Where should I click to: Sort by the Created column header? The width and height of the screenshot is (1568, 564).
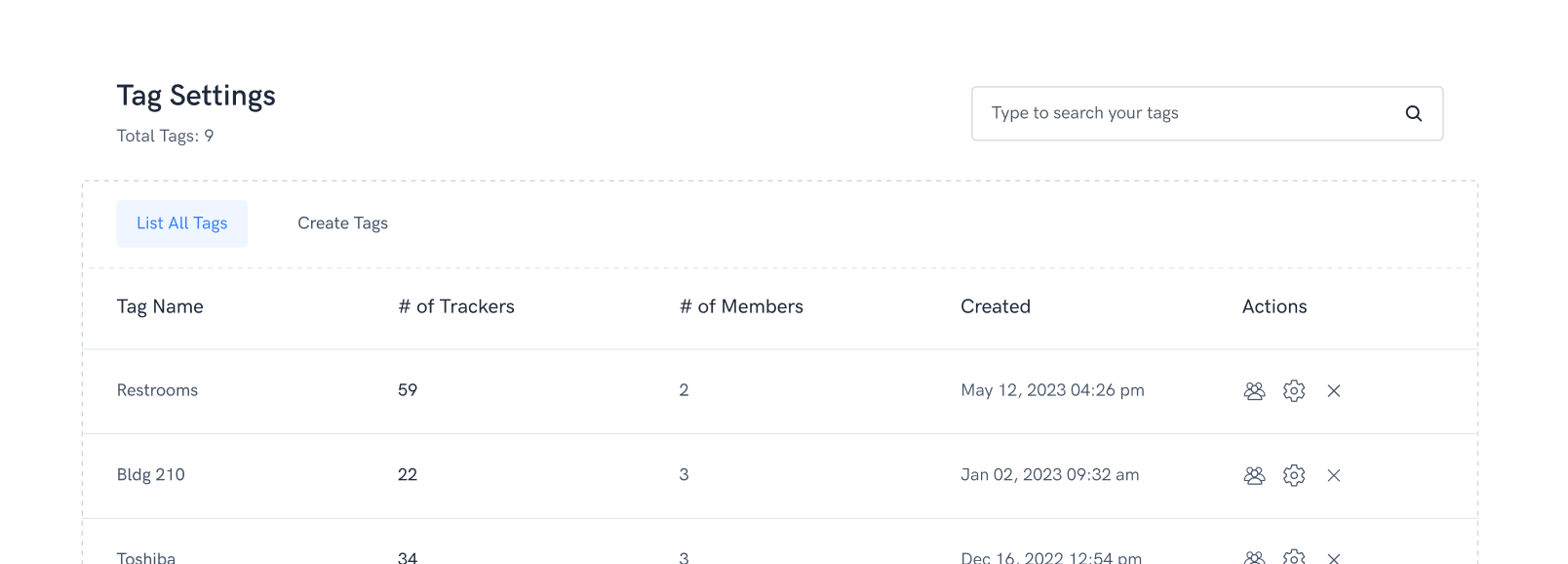coord(996,306)
